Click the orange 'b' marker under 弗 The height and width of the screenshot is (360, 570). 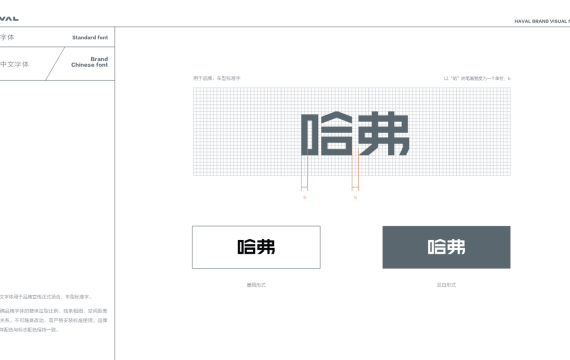point(355,197)
